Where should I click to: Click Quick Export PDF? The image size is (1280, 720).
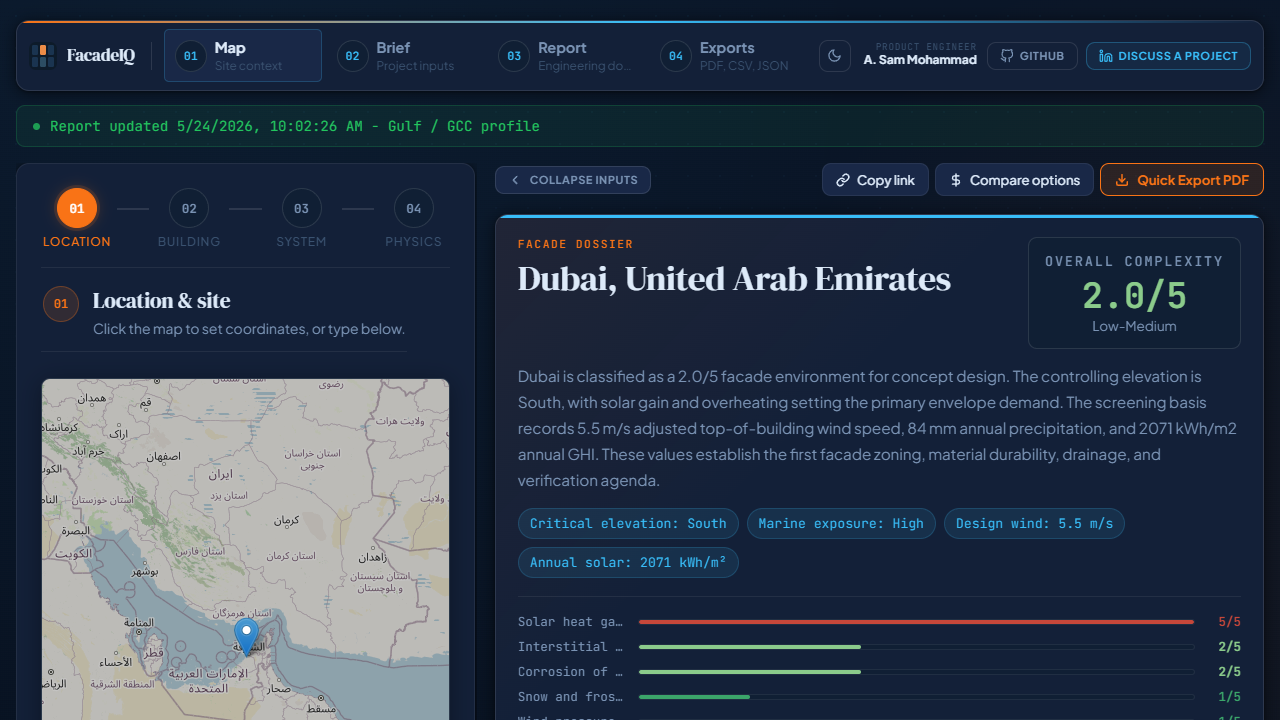pyautogui.click(x=1182, y=180)
